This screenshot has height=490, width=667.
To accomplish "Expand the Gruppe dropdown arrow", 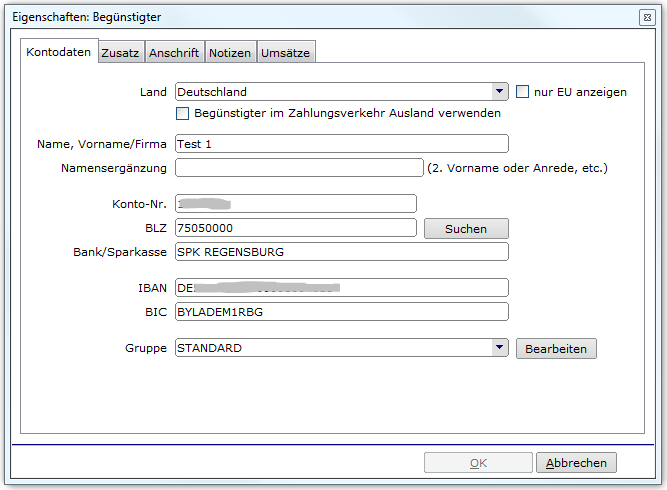I will pyautogui.click(x=499, y=348).
